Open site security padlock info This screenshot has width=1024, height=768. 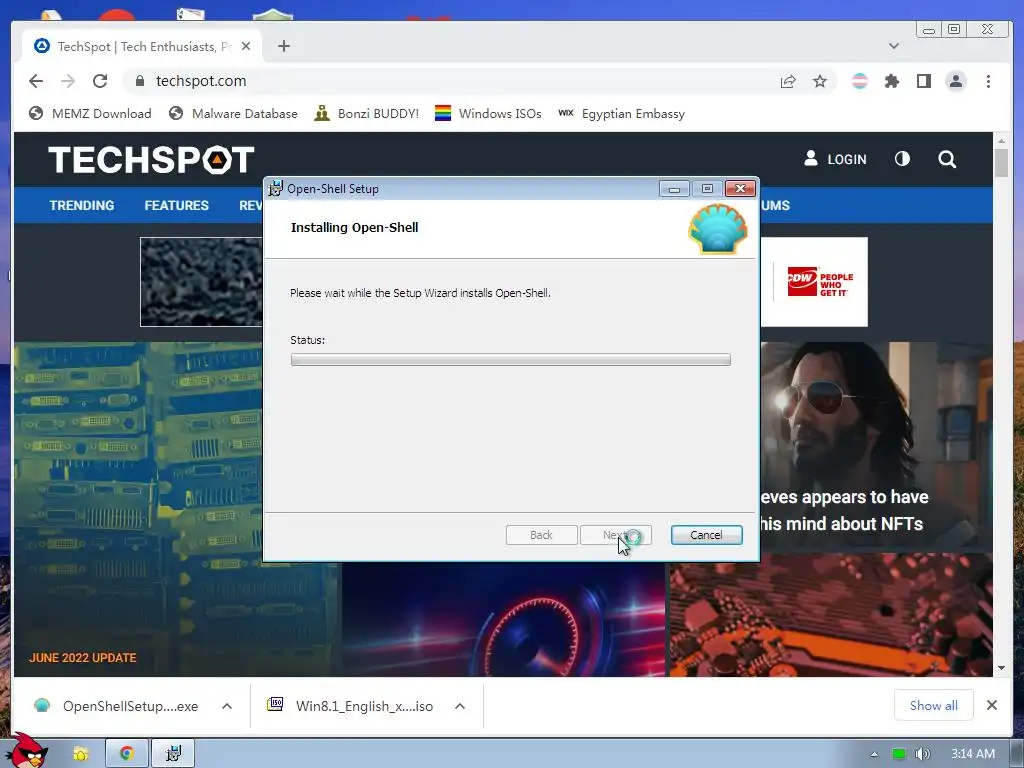point(139,81)
